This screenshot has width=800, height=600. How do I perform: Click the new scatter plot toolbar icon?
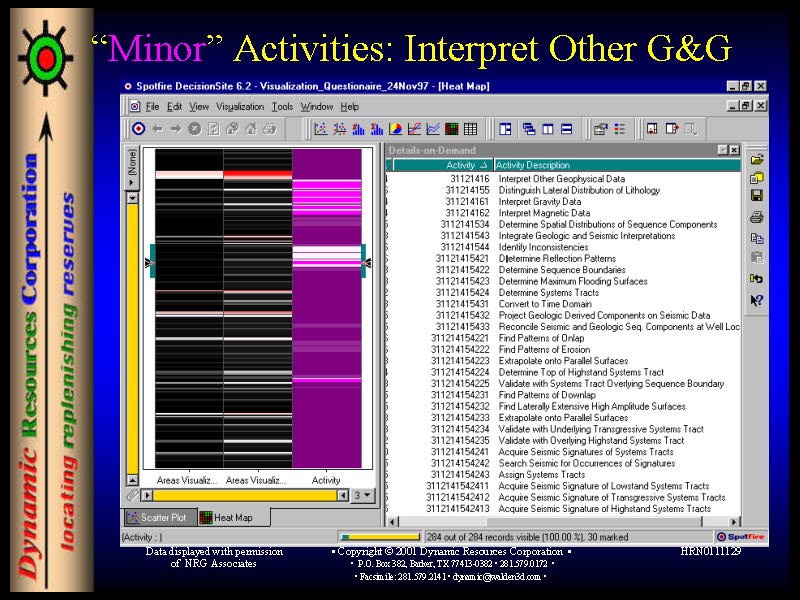[321, 129]
